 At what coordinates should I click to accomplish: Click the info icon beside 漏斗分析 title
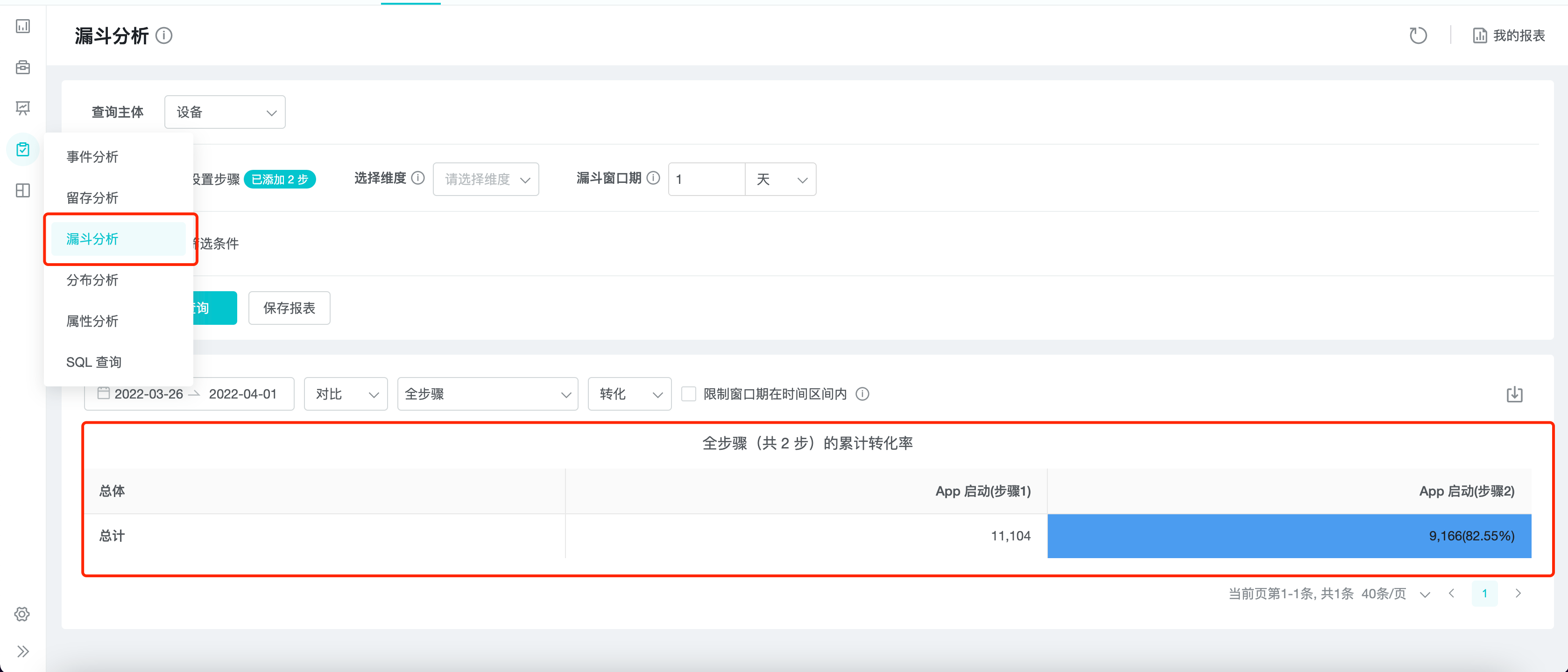pos(164,36)
